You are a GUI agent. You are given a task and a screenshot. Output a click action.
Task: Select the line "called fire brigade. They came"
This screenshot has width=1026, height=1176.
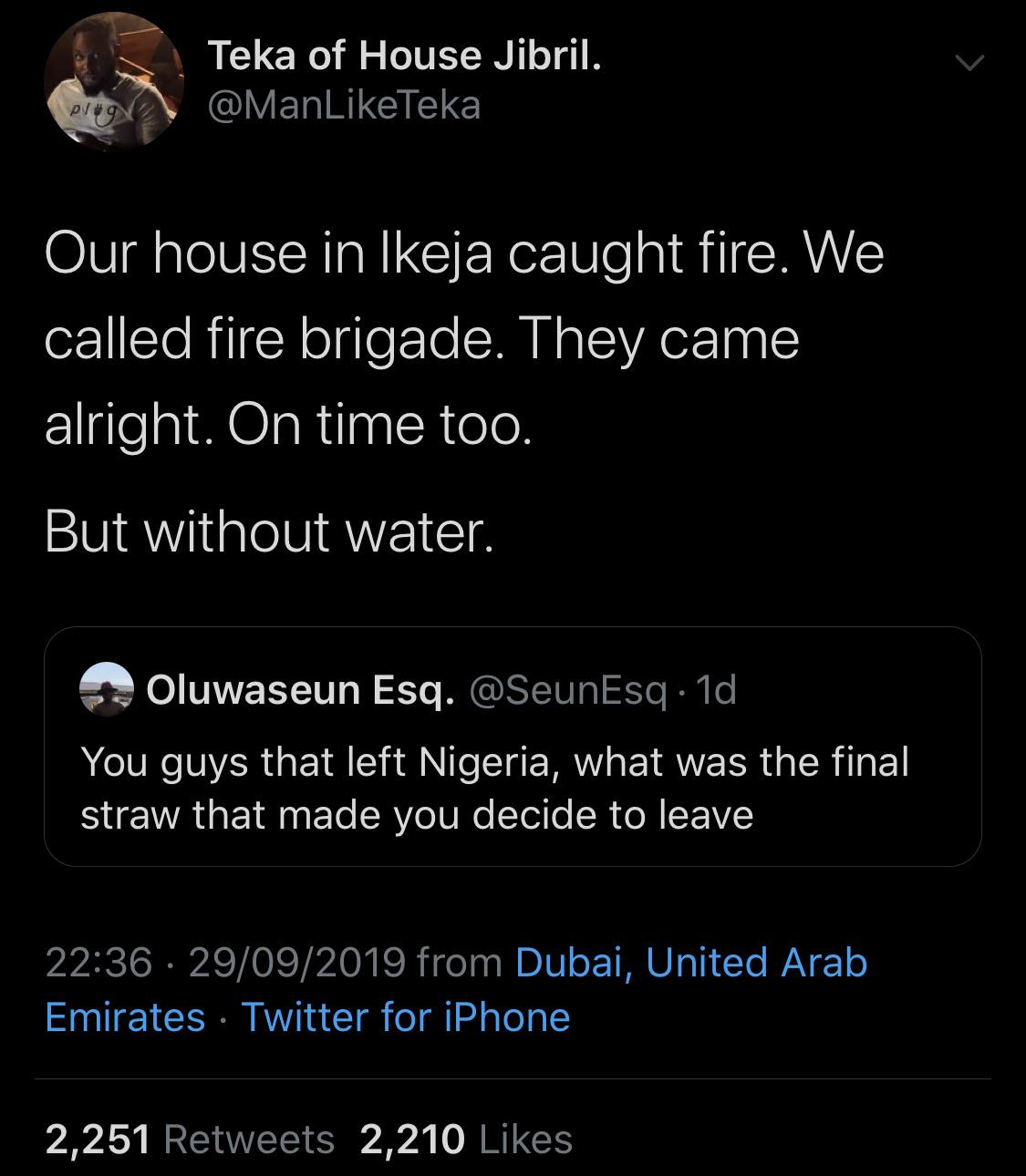[x=421, y=339]
